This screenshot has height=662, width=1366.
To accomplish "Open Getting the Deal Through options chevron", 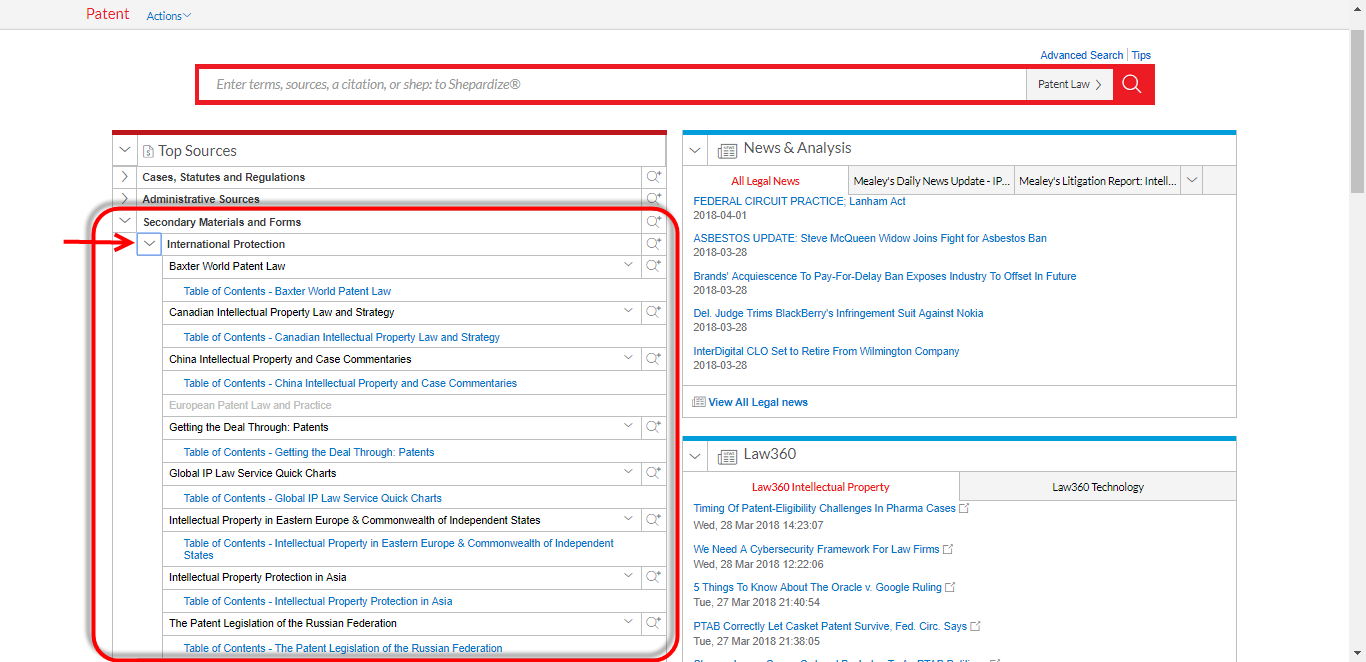I will coord(629,426).
